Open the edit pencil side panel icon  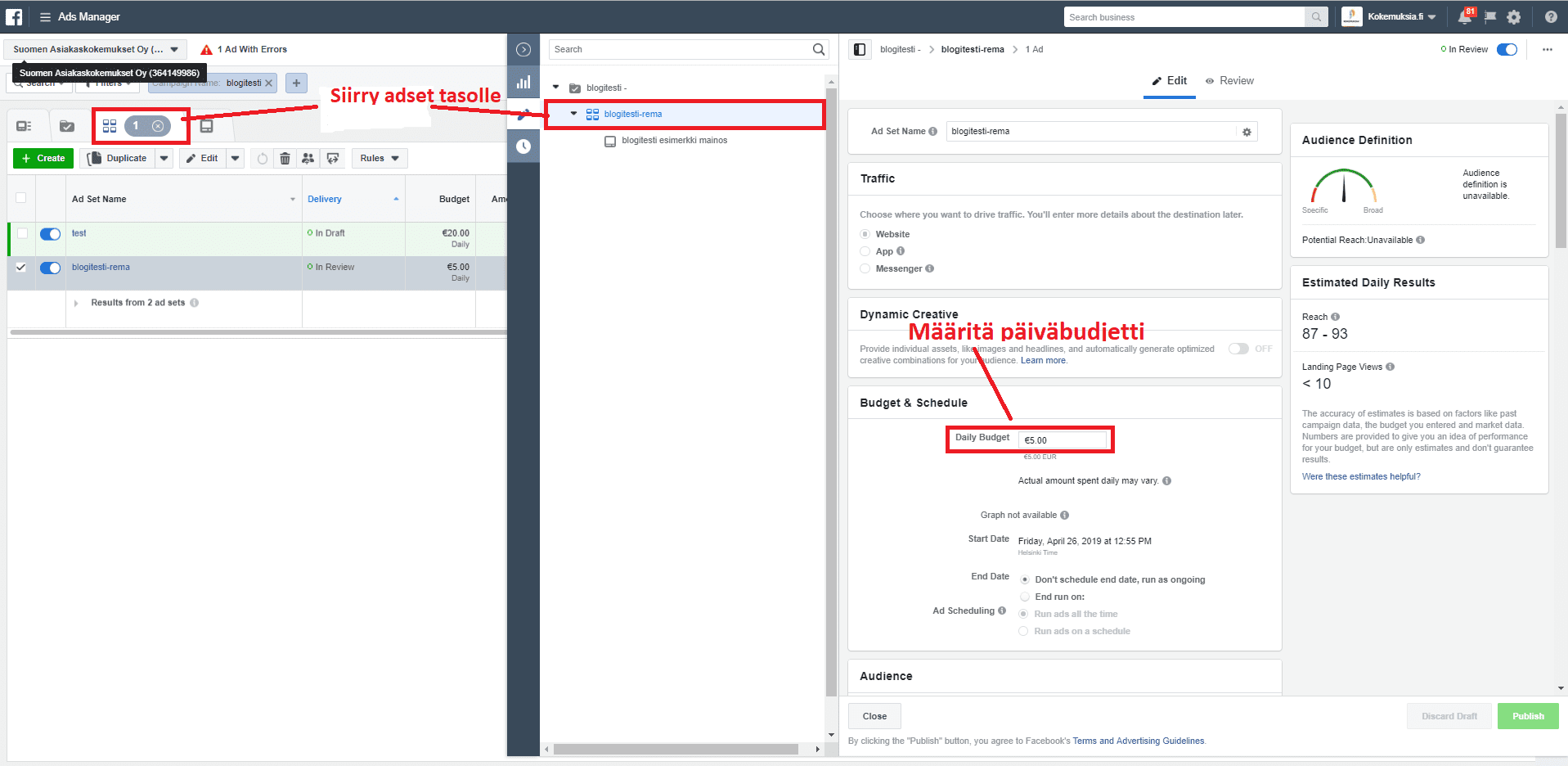[523, 115]
